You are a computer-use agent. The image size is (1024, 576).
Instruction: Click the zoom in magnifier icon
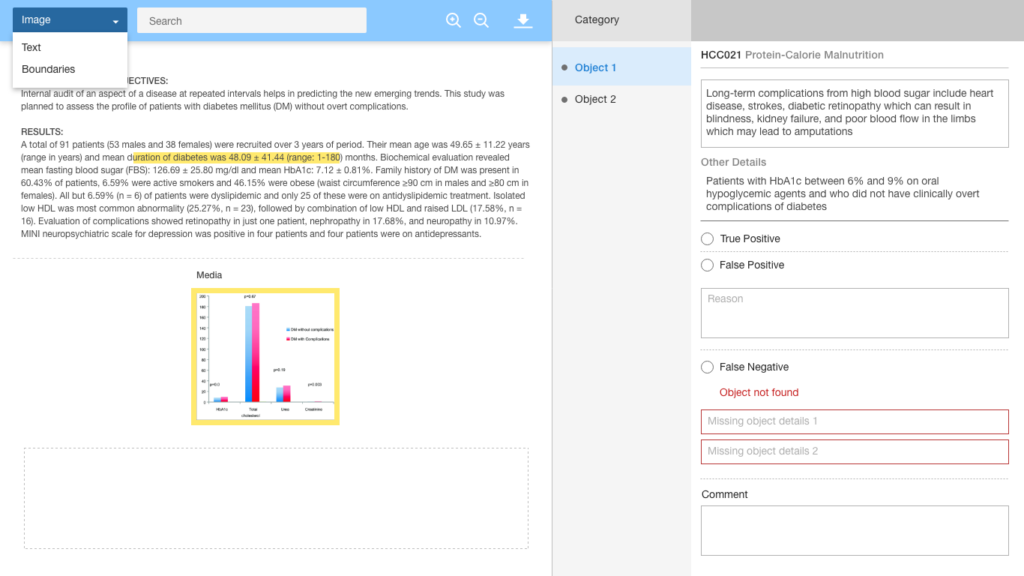(x=453, y=20)
